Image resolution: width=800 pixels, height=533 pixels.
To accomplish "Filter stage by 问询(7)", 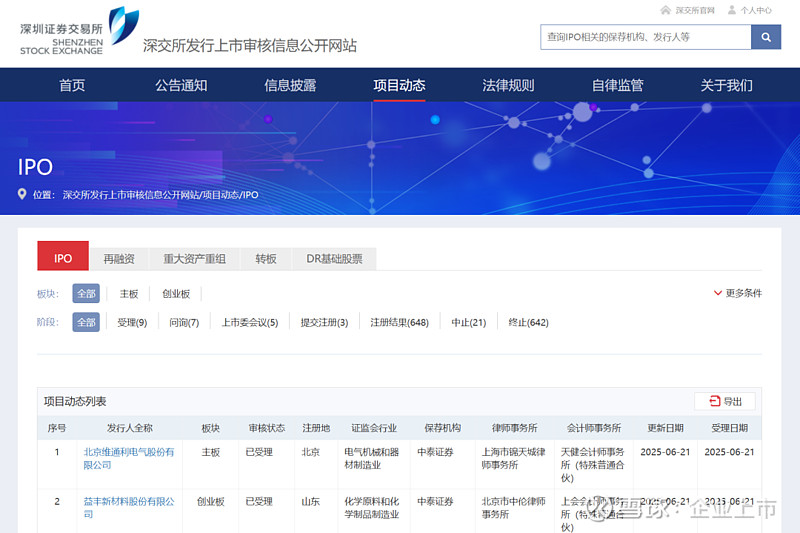I will tap(184, 322).
